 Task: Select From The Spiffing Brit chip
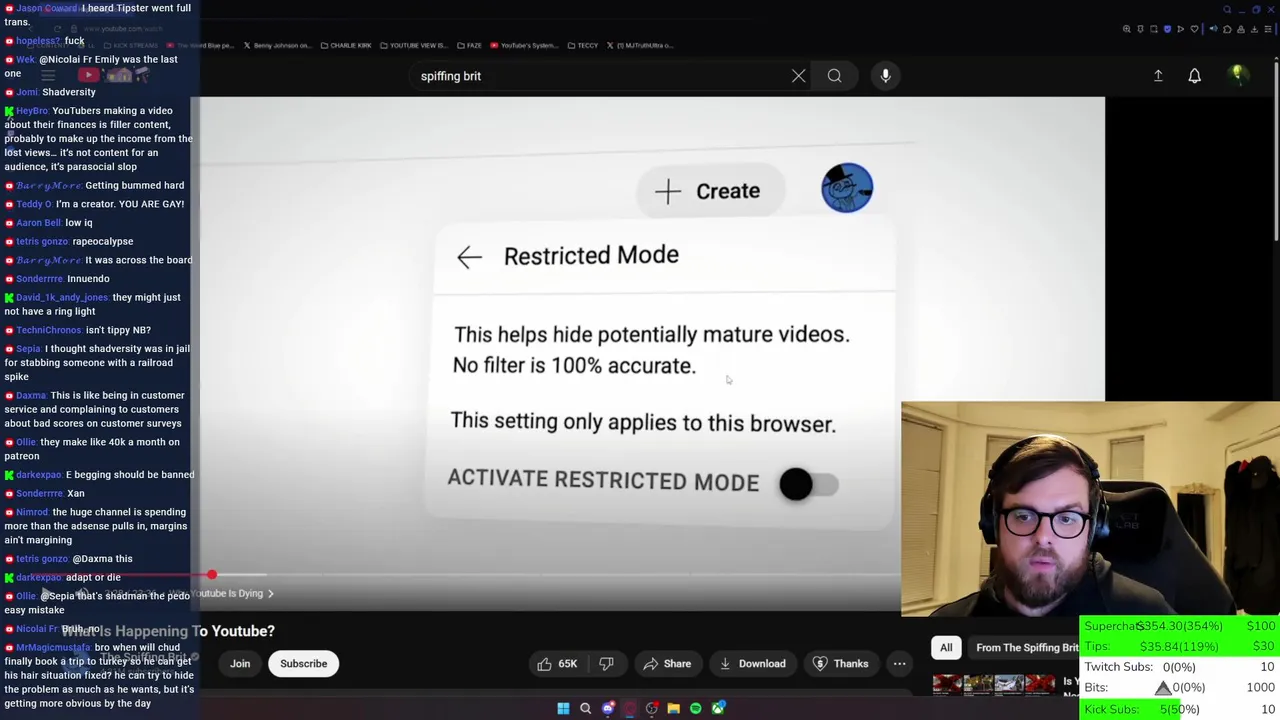click(x=1026, y=647)
